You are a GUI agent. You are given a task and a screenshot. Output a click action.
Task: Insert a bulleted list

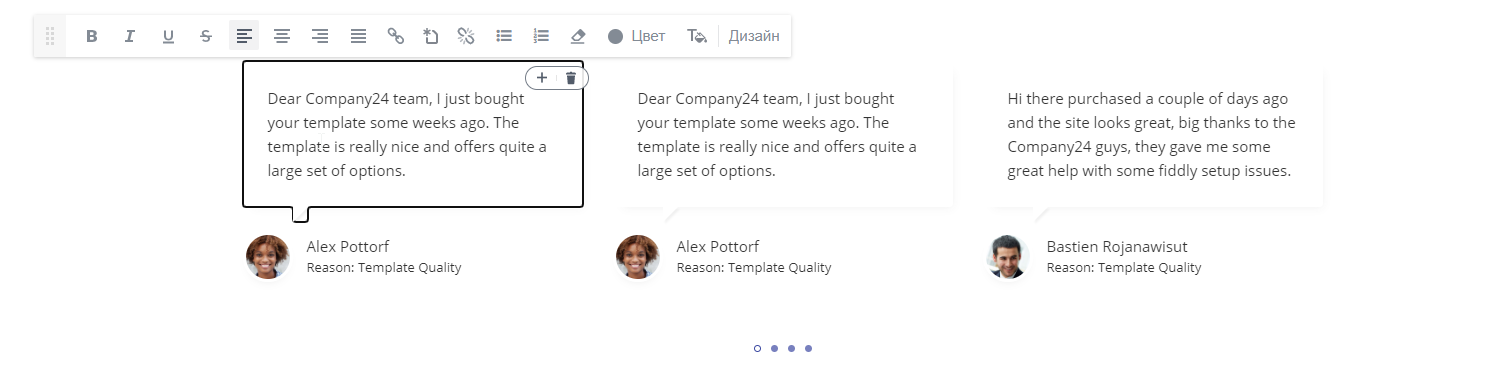[x=504, y=36]
